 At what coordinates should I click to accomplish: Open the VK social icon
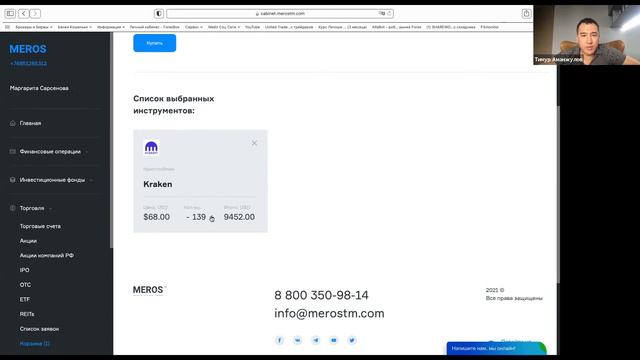[298, 340]
